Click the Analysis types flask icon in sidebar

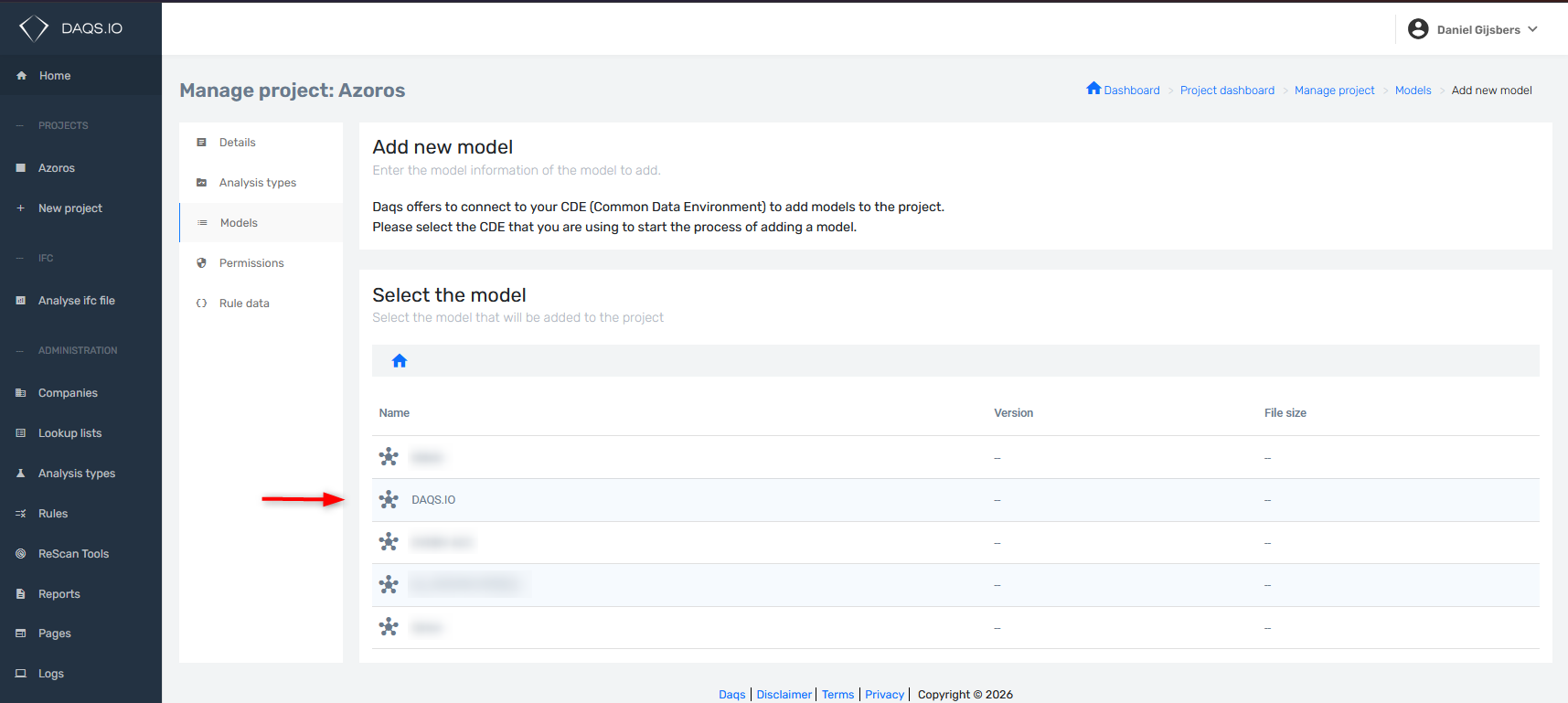click(x=21, y=474)
